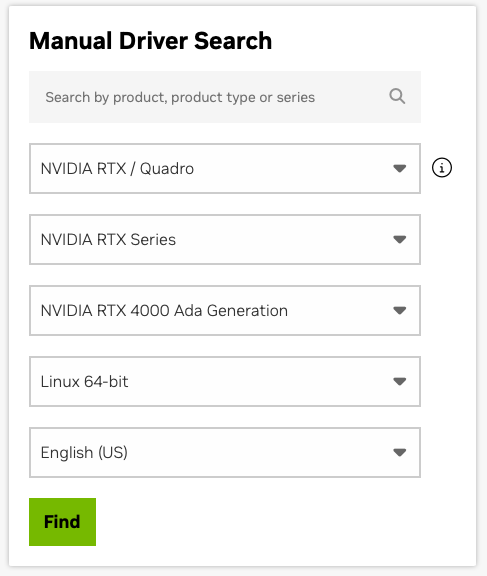This screenshot has width=487, height=576.
Task: Expand the NVIDIA RTX Series dropdown
Action: click(225, 240)
